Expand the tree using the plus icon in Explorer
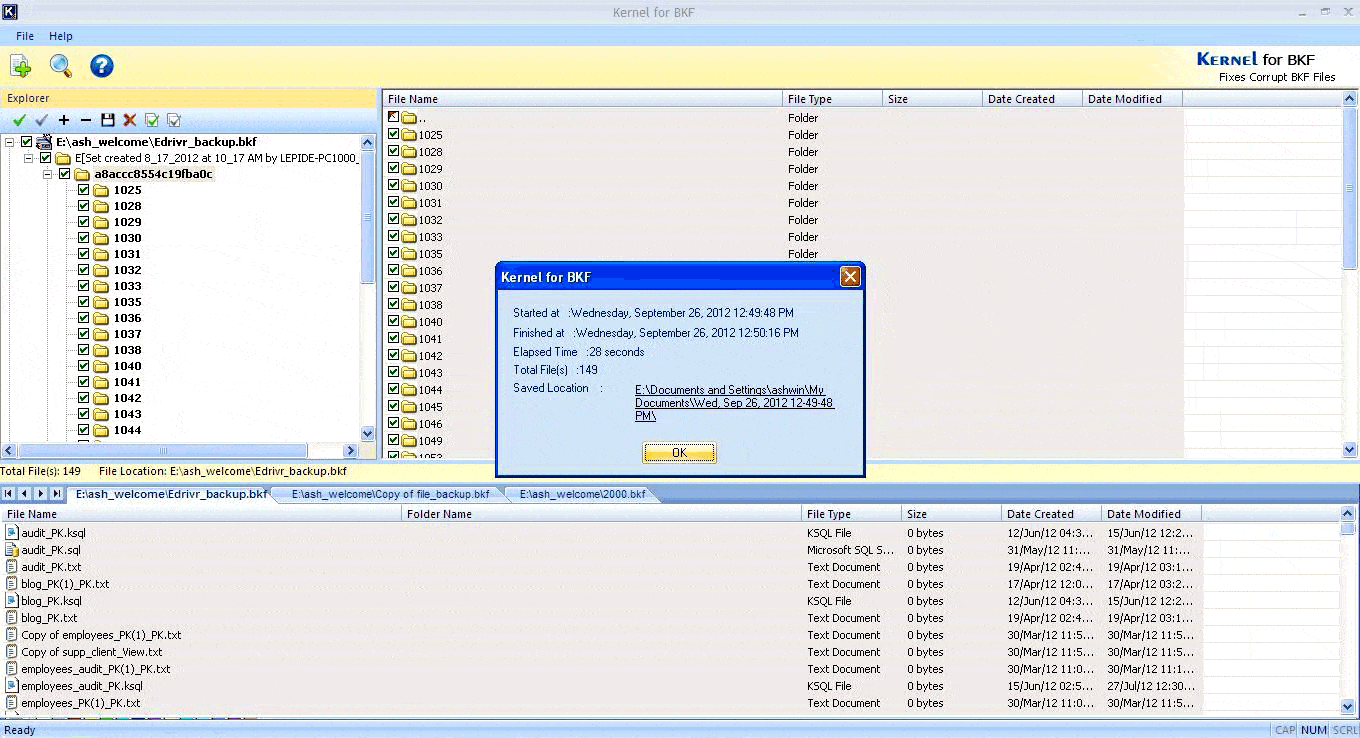Viewport: 1360px width, 738px height. point(64,120)
